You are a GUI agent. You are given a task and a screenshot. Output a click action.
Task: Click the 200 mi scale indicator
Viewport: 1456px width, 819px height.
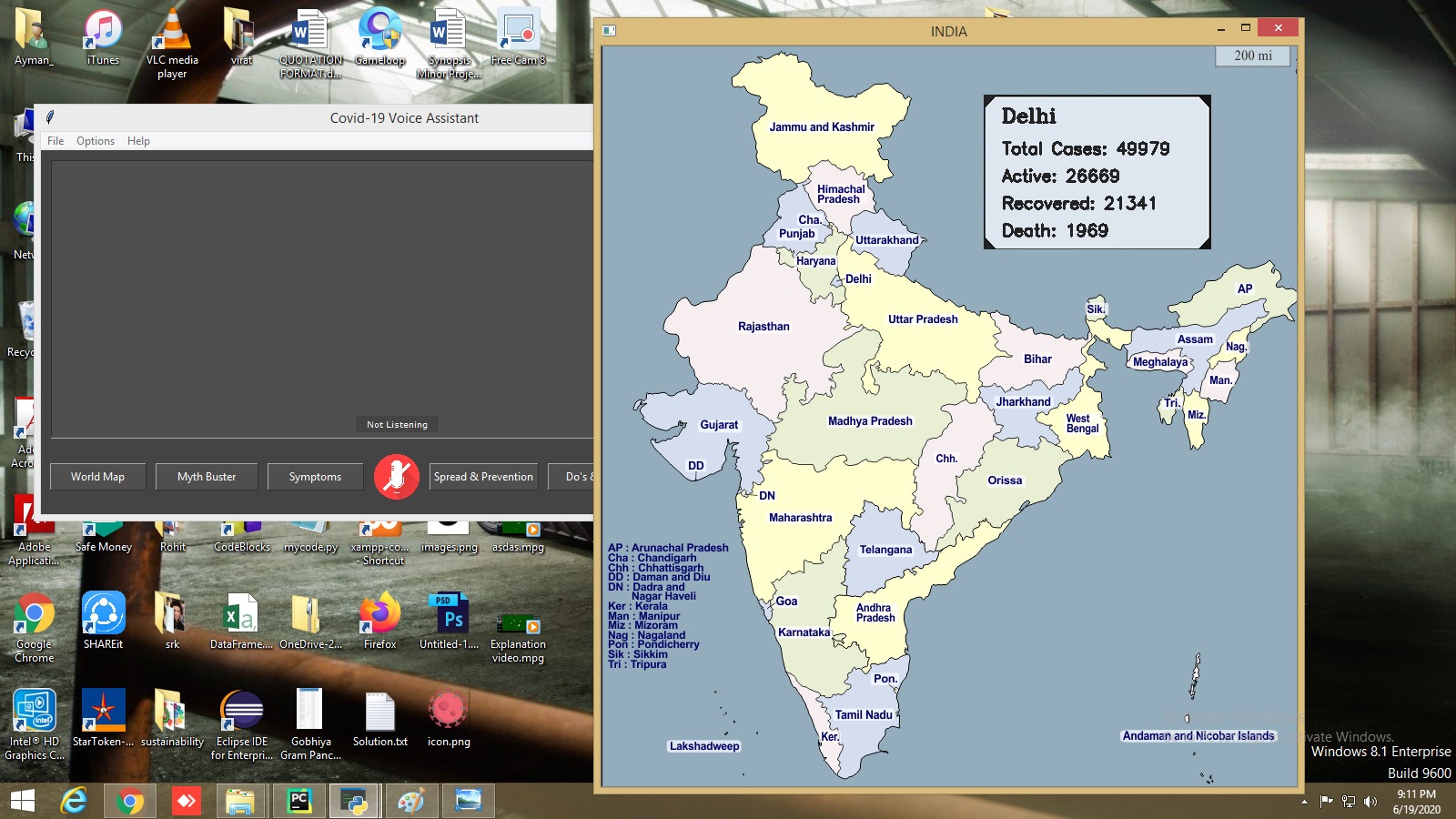coord(1253,56)
